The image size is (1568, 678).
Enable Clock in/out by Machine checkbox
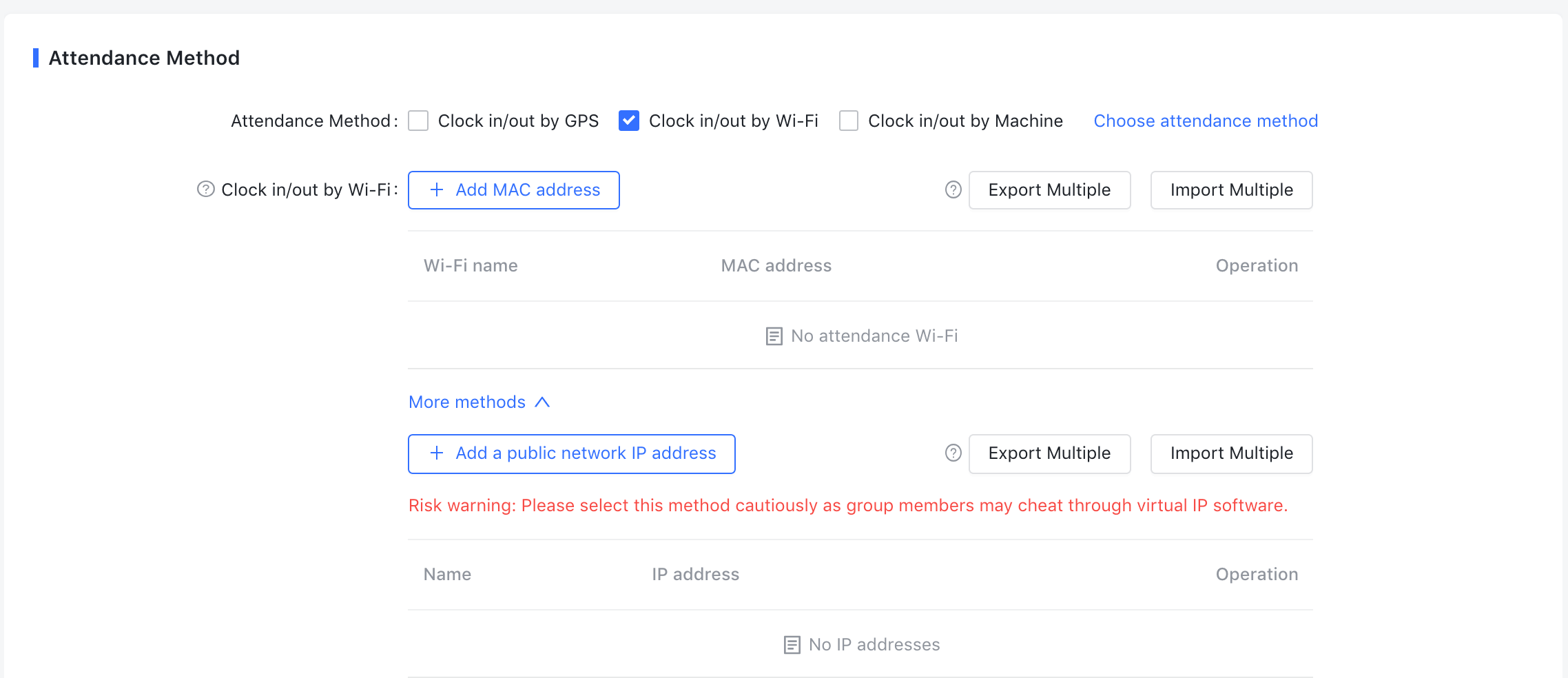(849, 121)
